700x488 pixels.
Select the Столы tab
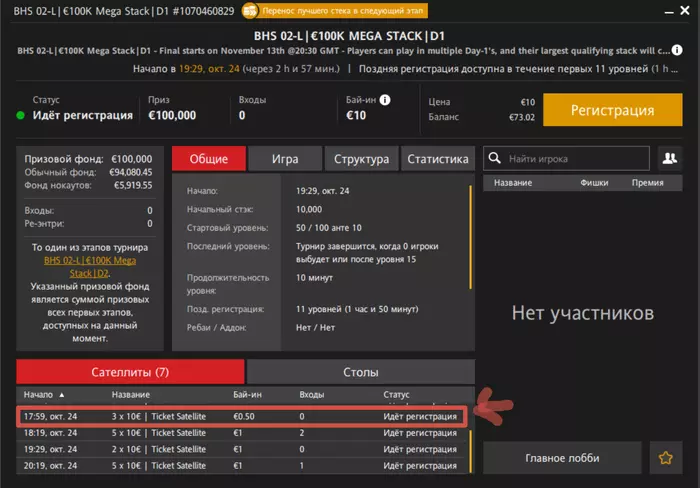point(361,372)
